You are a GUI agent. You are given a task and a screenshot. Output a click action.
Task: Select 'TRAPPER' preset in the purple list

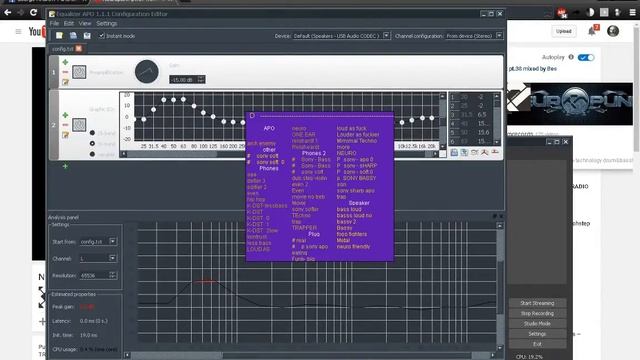304,228
